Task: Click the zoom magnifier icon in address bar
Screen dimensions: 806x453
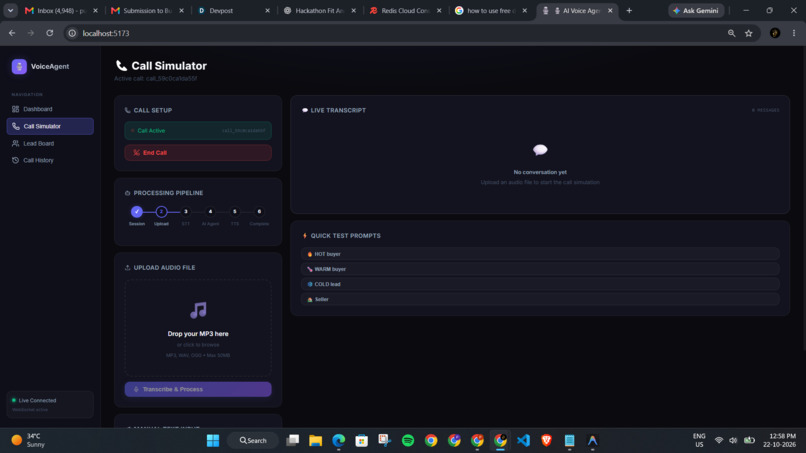Action: tap(731, 33)
